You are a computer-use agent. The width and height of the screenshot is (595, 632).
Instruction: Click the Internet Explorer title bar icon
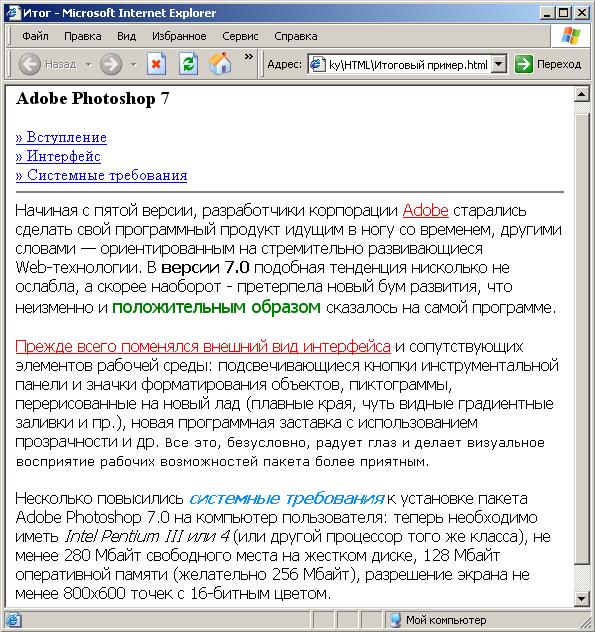12,12
